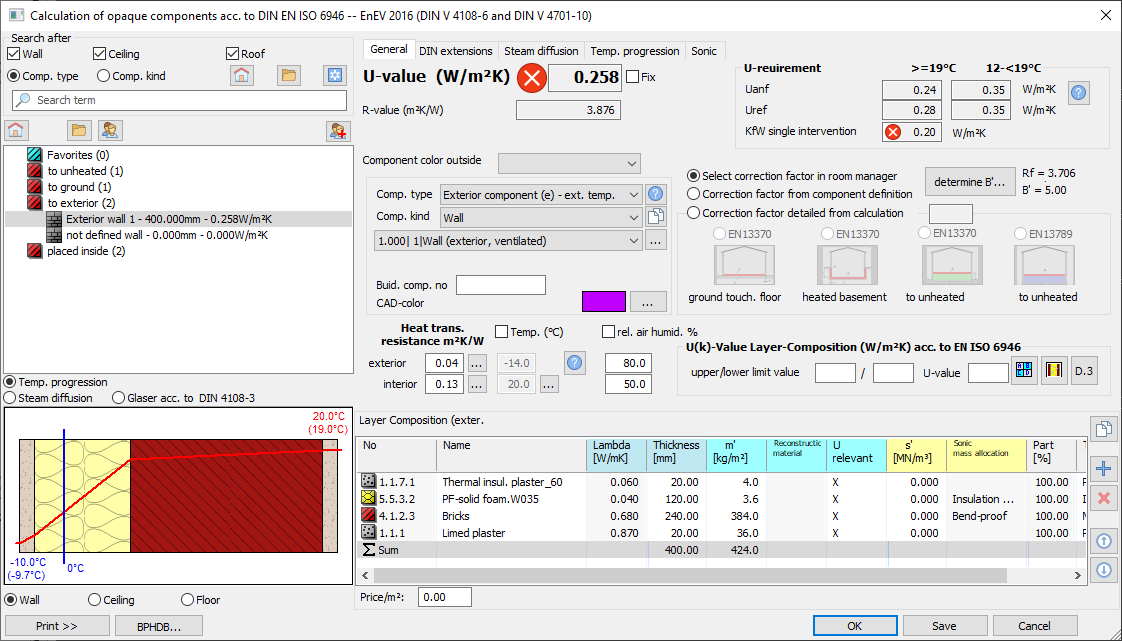Open the Comp. kind Wall dropdown
This screenshot has width=1122, height=641.
tap(542, 217)
